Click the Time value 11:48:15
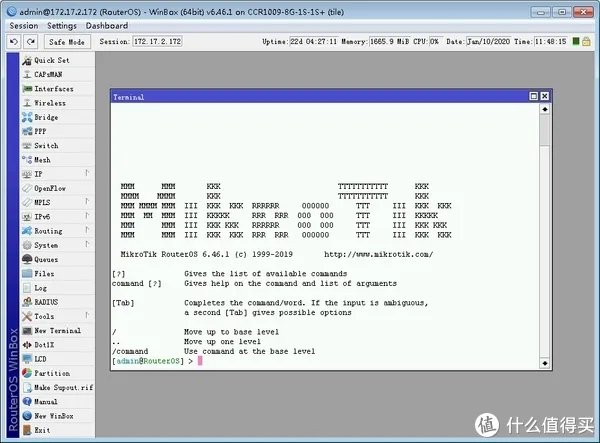The width and height of the screenshot is (600, 443). [550, 41]
